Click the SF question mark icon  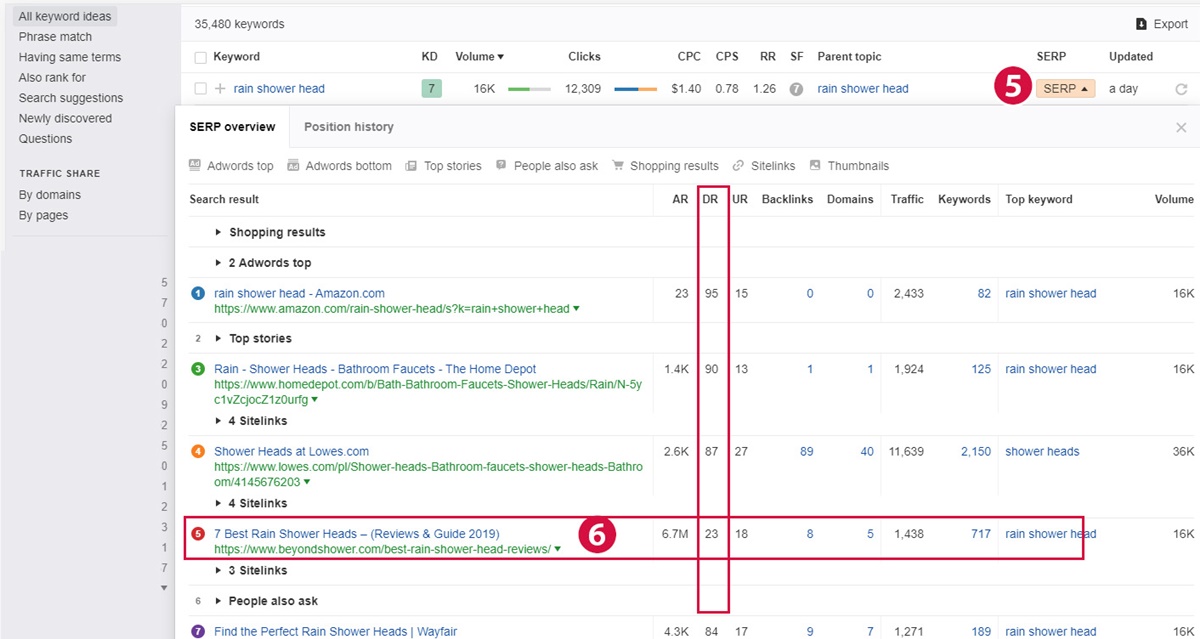796,89
